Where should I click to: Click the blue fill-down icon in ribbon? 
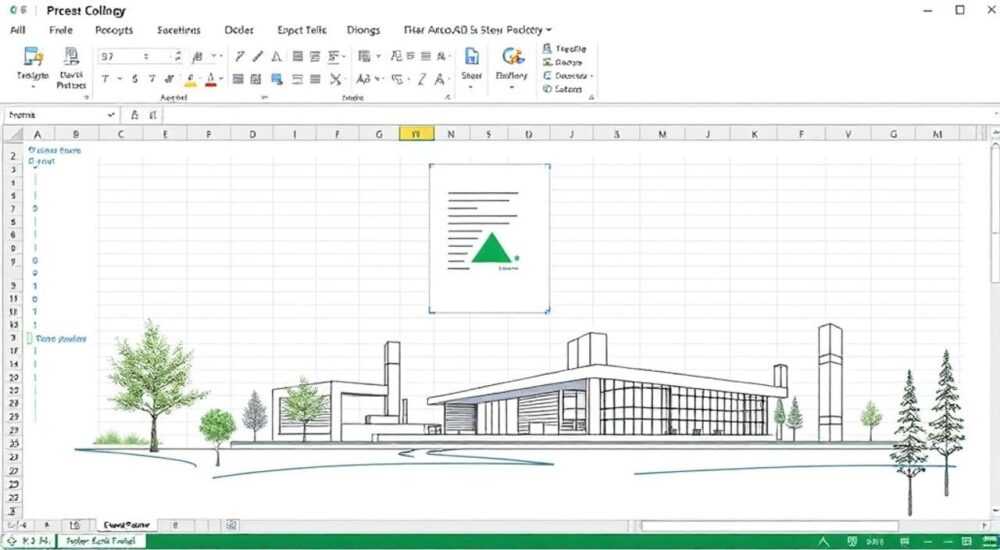277,79
